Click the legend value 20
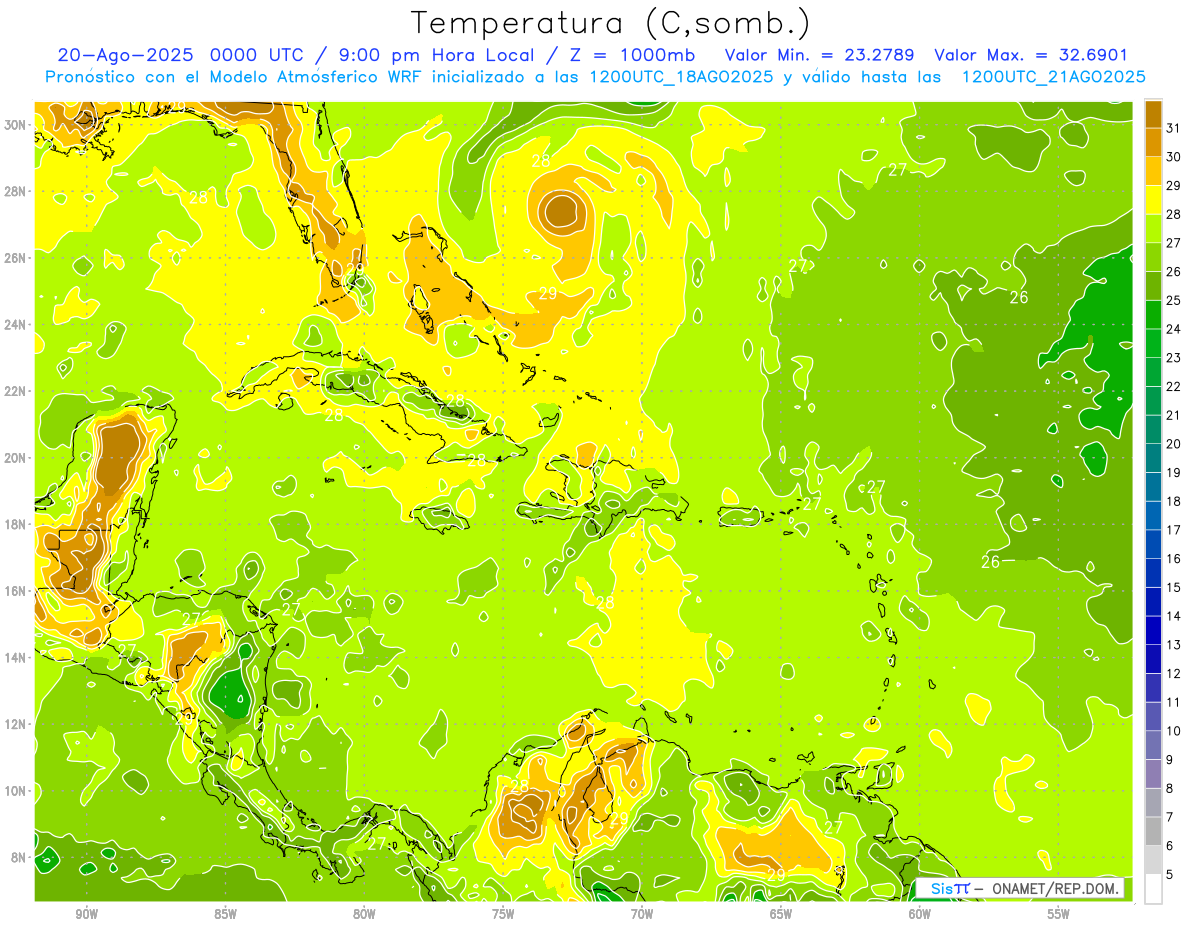This screenshot has width=1200, height=927. click(x=1174, y=444)
